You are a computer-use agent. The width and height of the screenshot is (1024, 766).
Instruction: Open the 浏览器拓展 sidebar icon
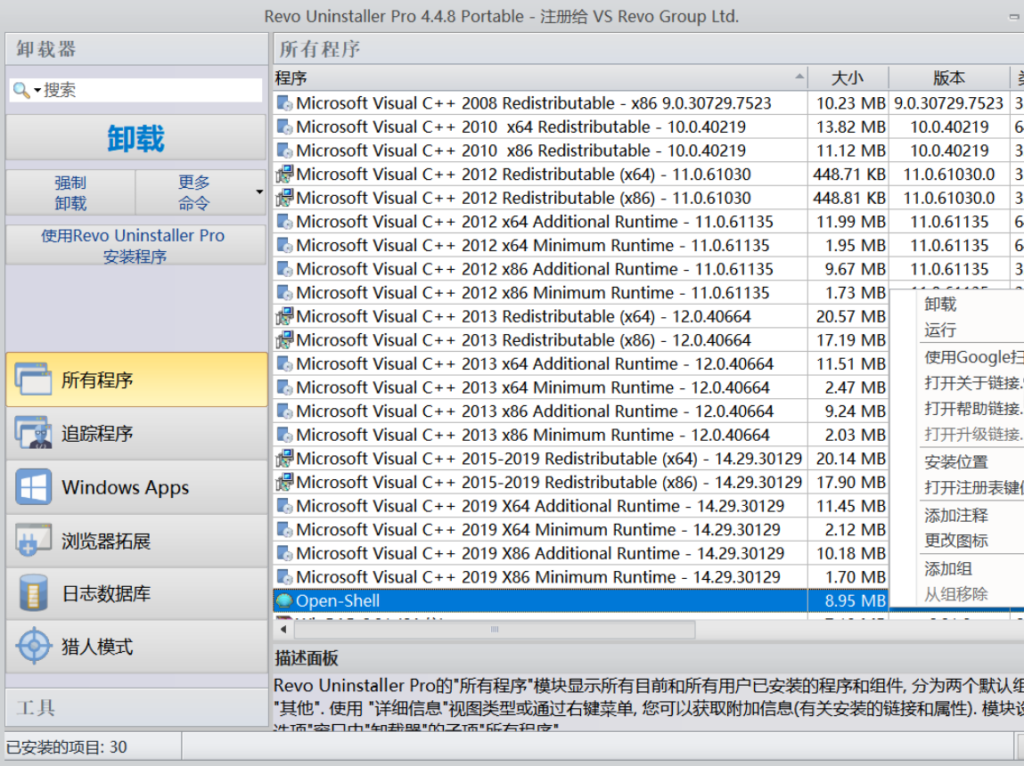pyautogui.click(x=33, y=540)
